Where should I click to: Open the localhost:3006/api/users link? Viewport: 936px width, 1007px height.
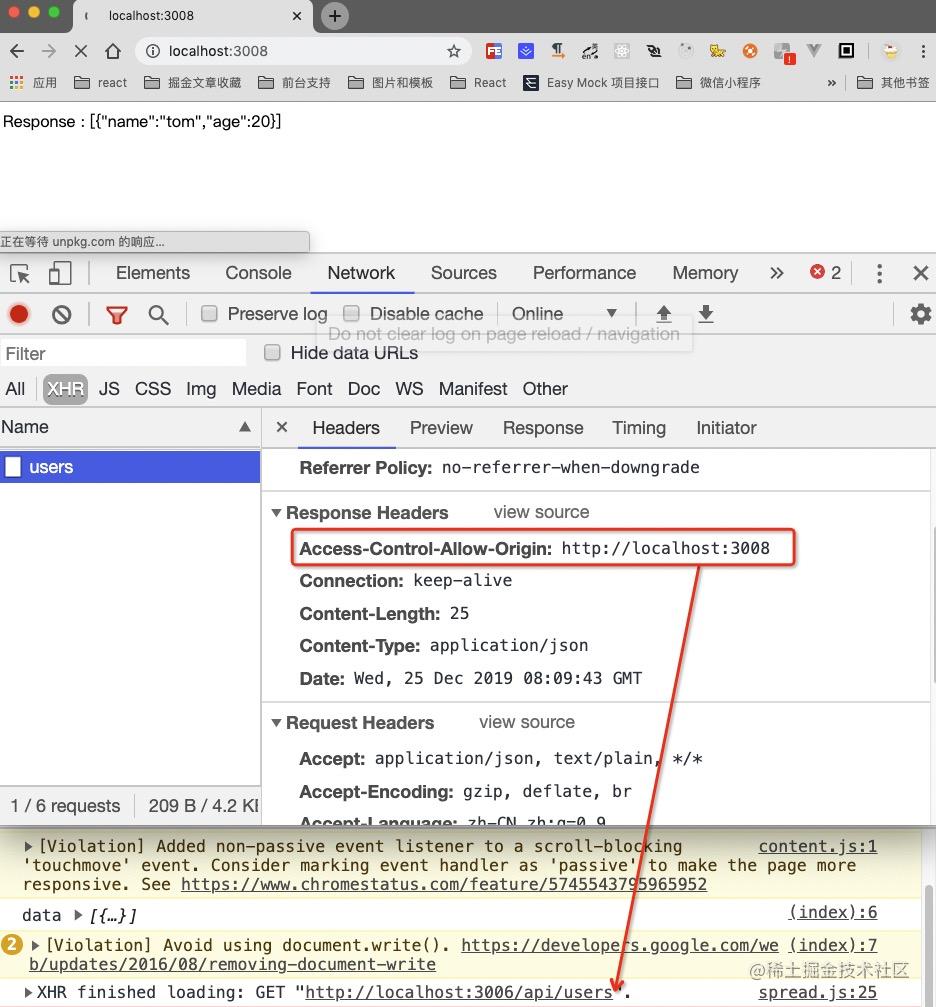click(459, 992)
